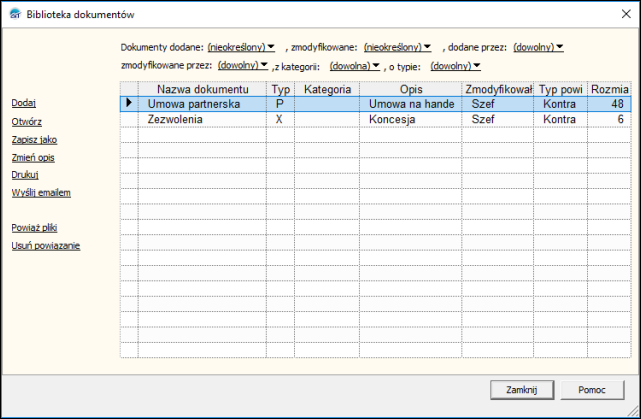Click the Typ powi column header
The image size is (641, 419).
[560, 89]
